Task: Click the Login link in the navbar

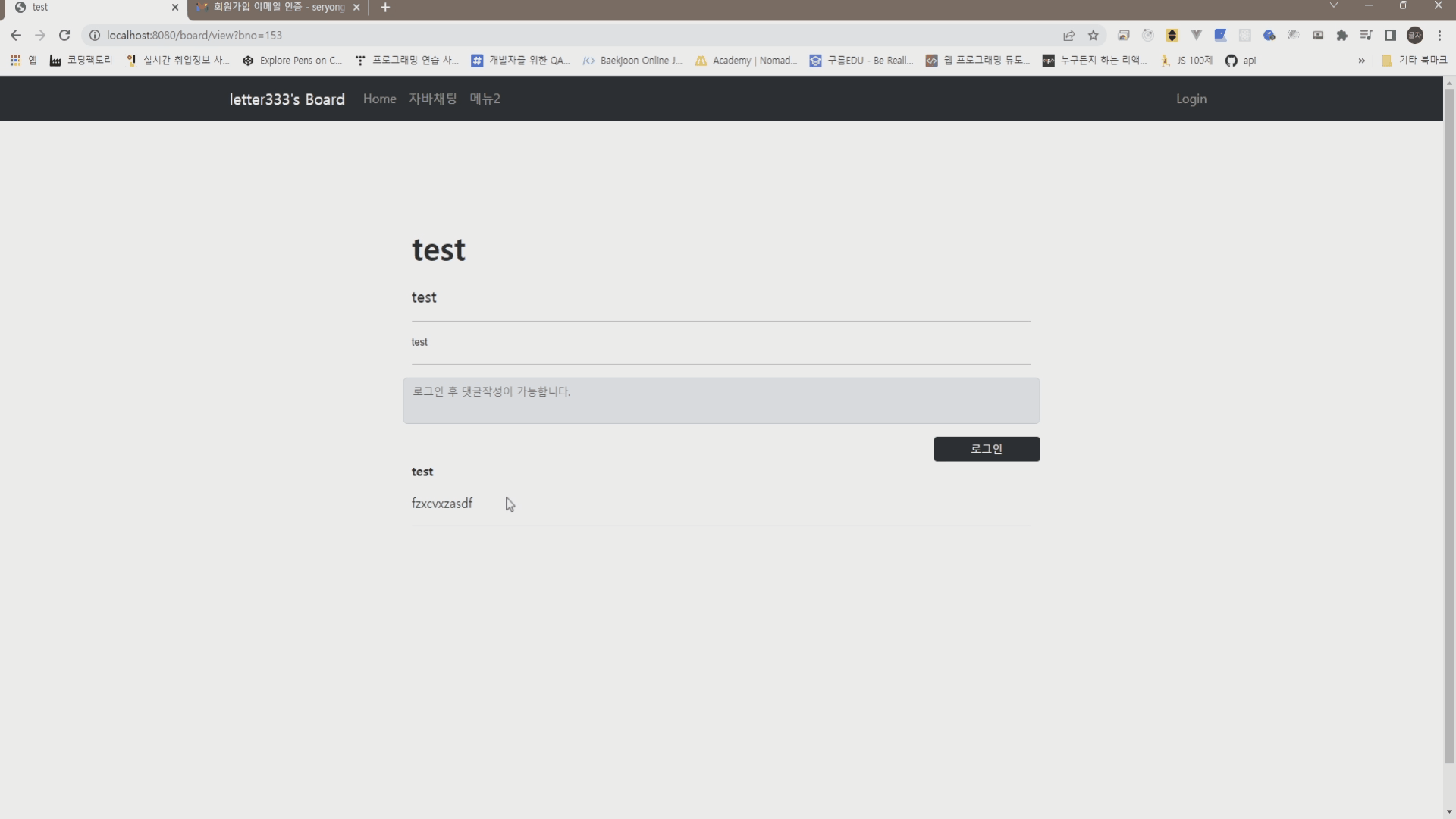Action: [1191, 99]
